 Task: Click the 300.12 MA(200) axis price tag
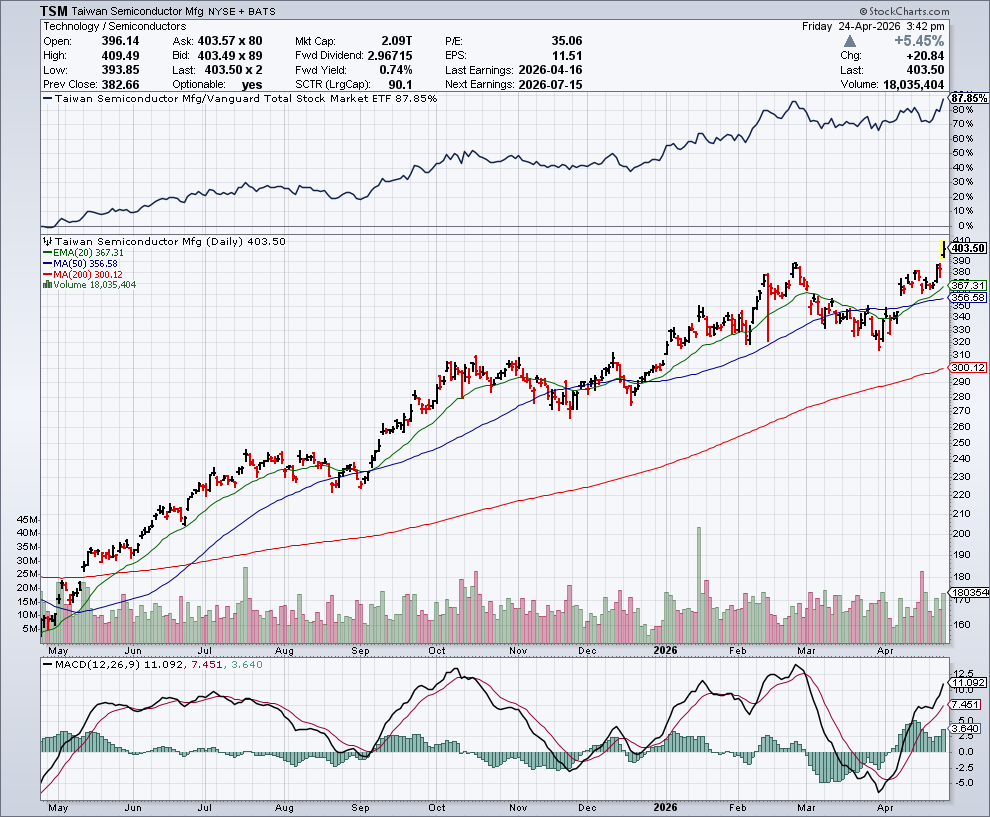point(968,368)
